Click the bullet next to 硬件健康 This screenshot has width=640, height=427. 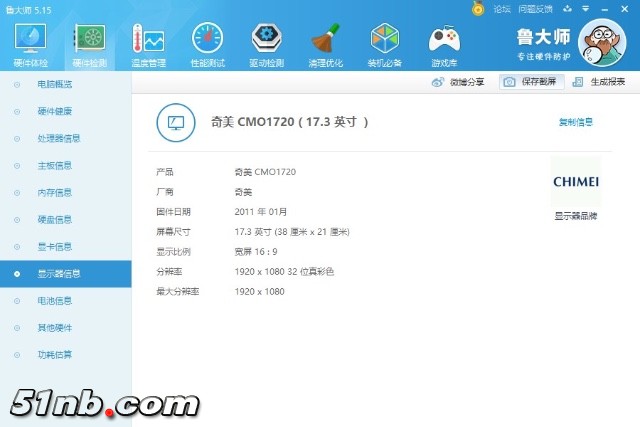pos(17,112)
